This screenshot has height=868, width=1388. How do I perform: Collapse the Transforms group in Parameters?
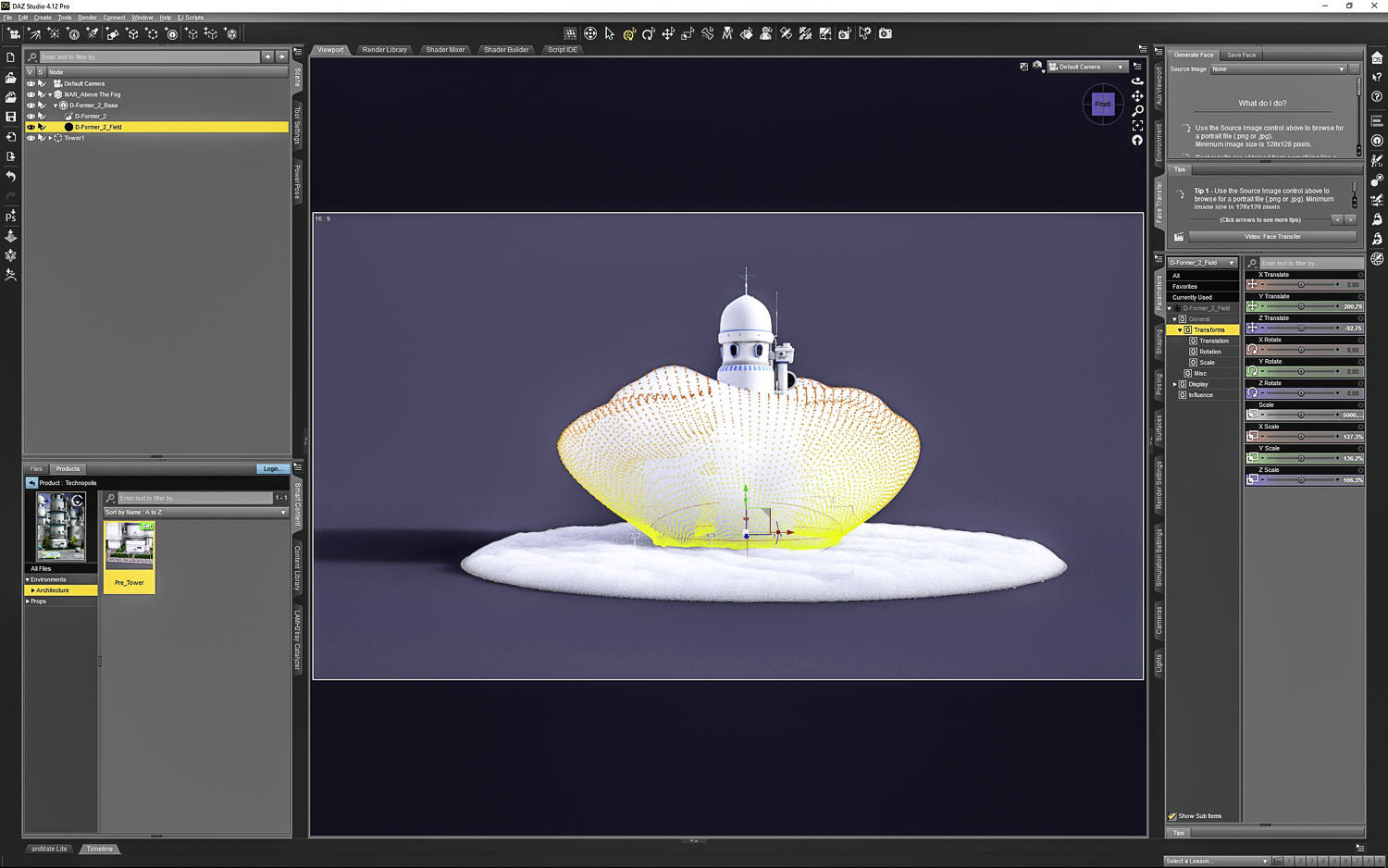point(1180,330)
